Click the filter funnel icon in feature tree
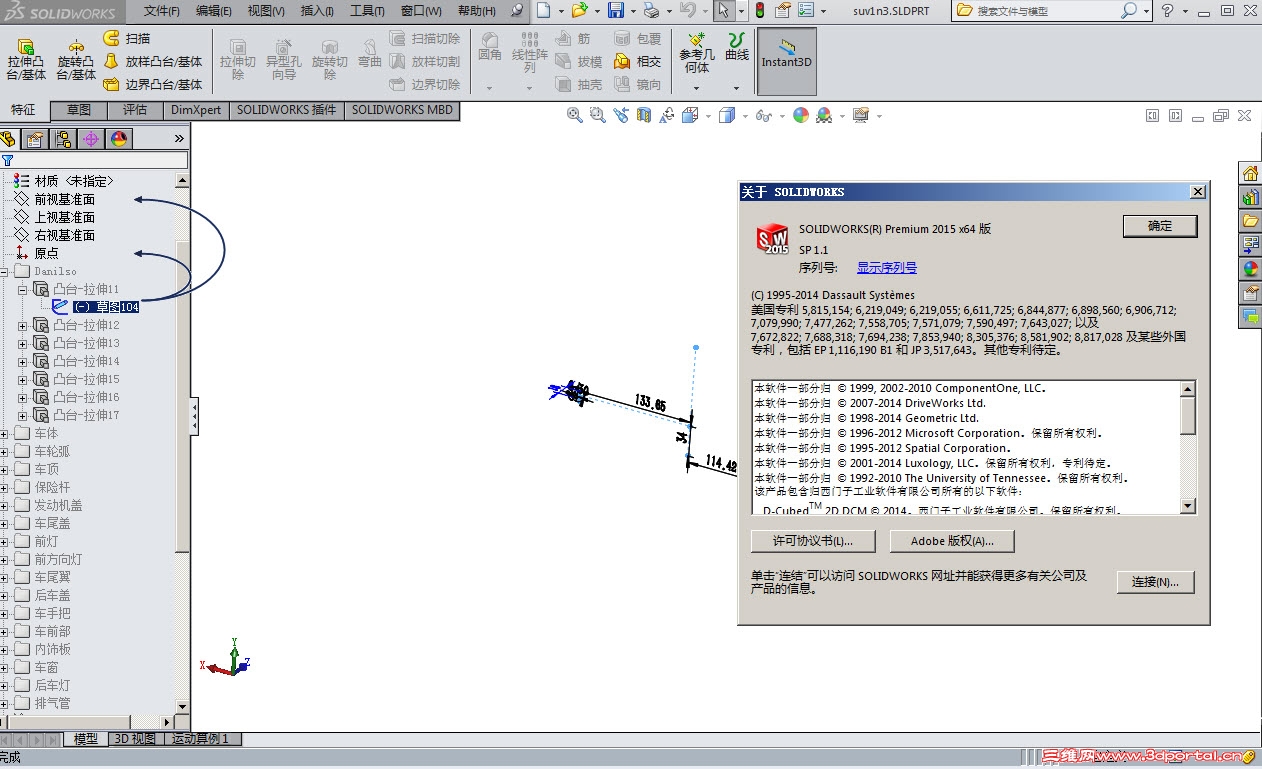Image resolution: width=1262 pixels, height=769 pixels. click(7, 160)
